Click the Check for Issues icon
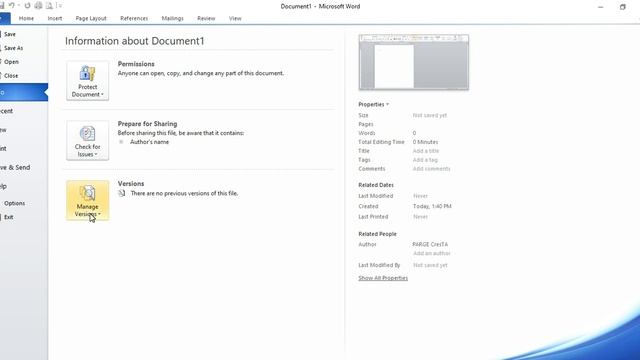The height and width of the screenshot is (360, 640). point(87,133)
